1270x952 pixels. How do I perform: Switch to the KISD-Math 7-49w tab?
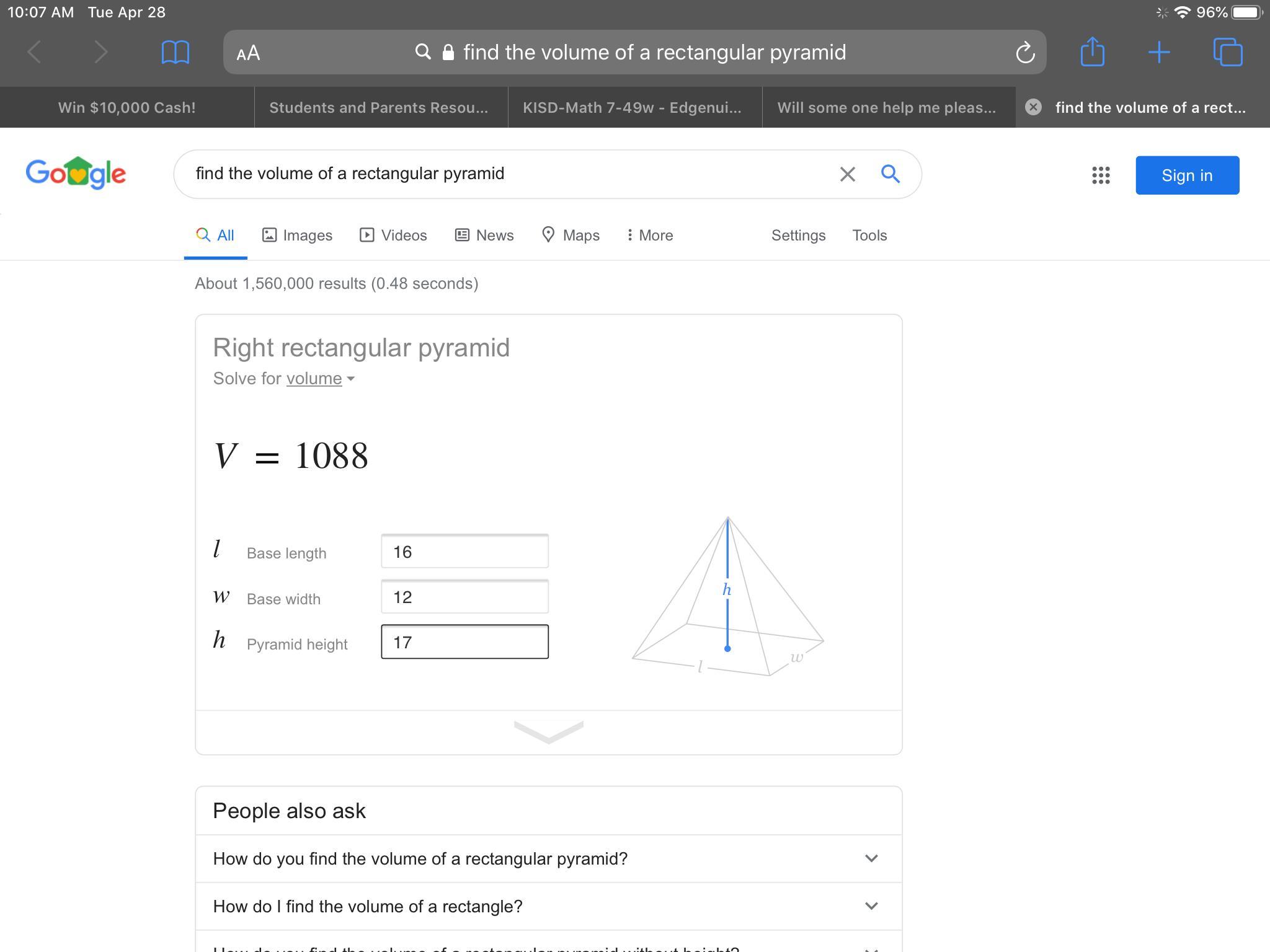coord(633,108)
